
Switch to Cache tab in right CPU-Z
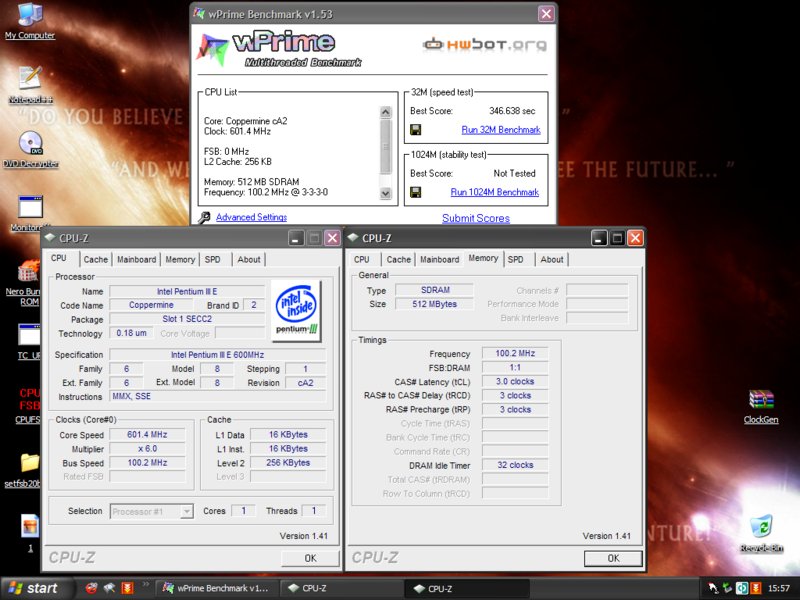tap(398, 259)
